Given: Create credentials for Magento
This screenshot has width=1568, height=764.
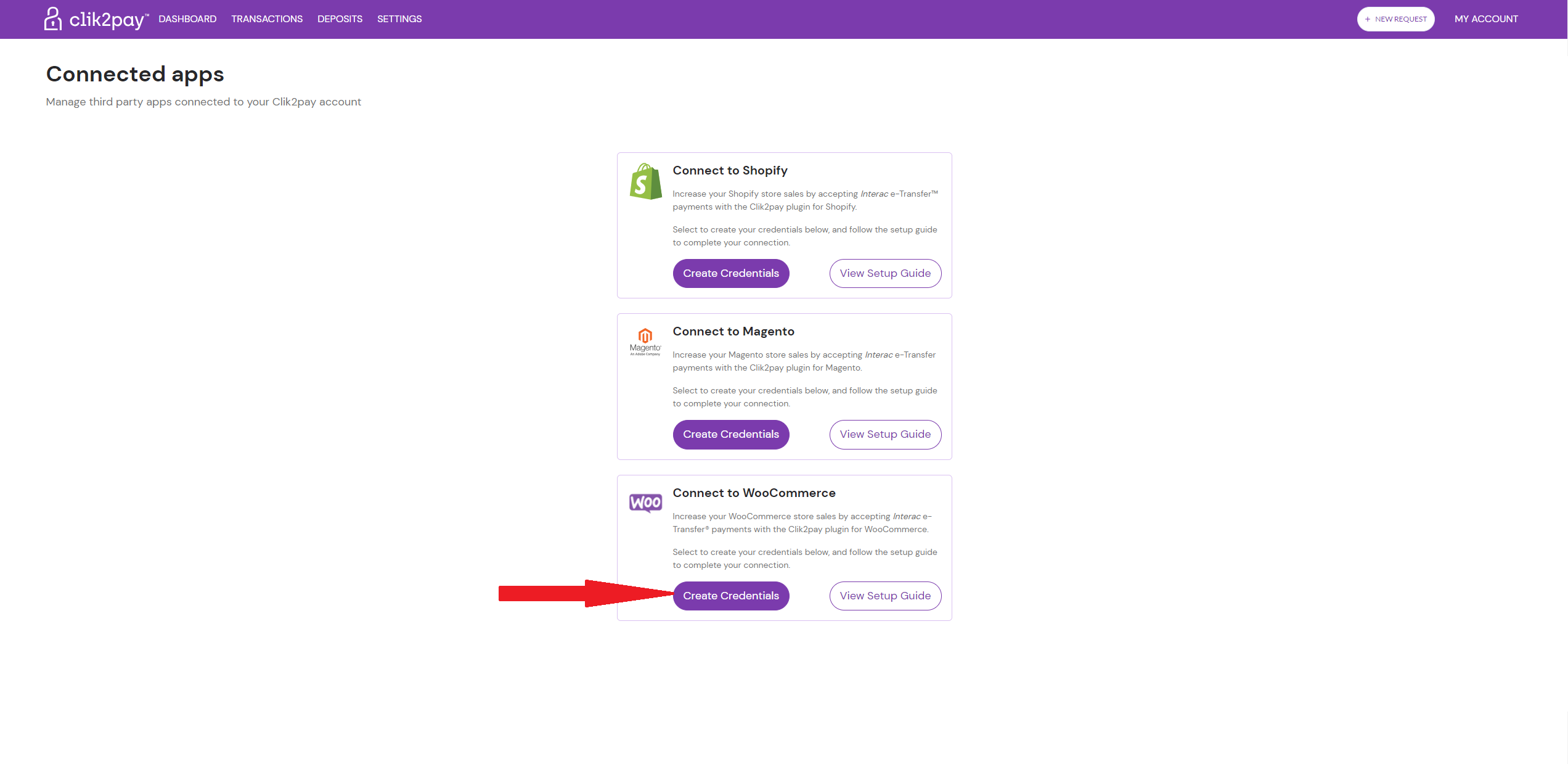Looking at the screenshot, I should tap(730, 434).
